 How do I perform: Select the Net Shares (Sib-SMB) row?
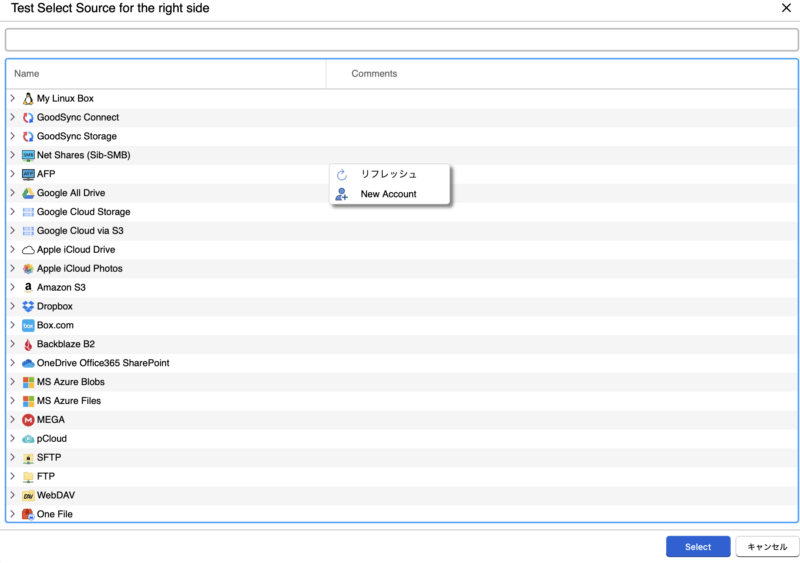(84, 155)
